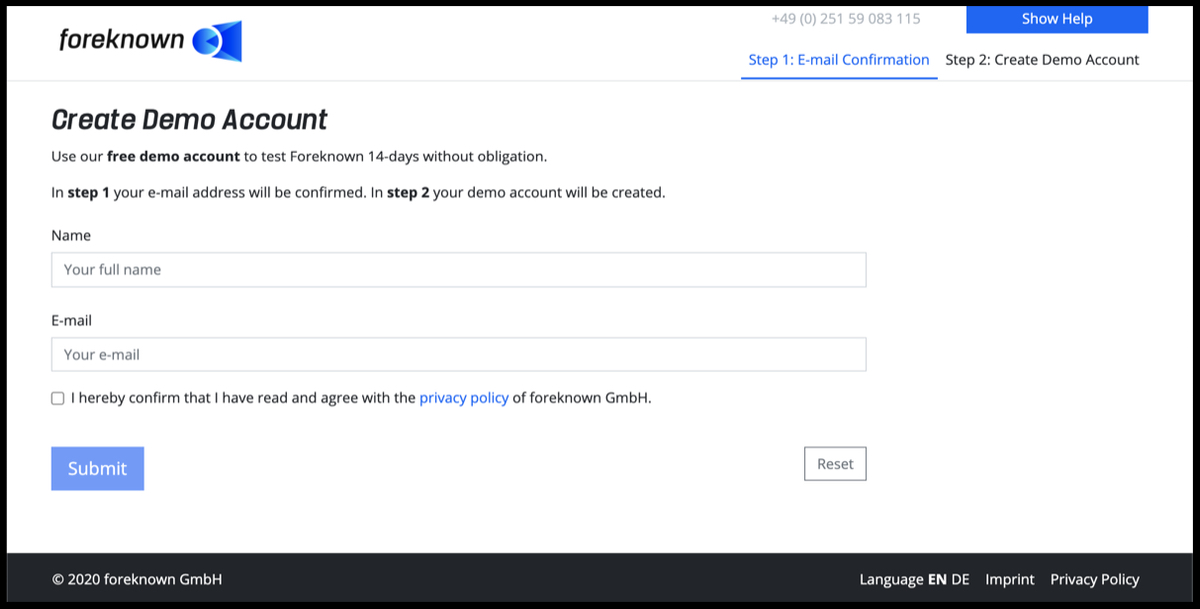Switch to Step 2: Create Demo Account tab
This screenshot has height=609, width=1200.
point(1042,60)
